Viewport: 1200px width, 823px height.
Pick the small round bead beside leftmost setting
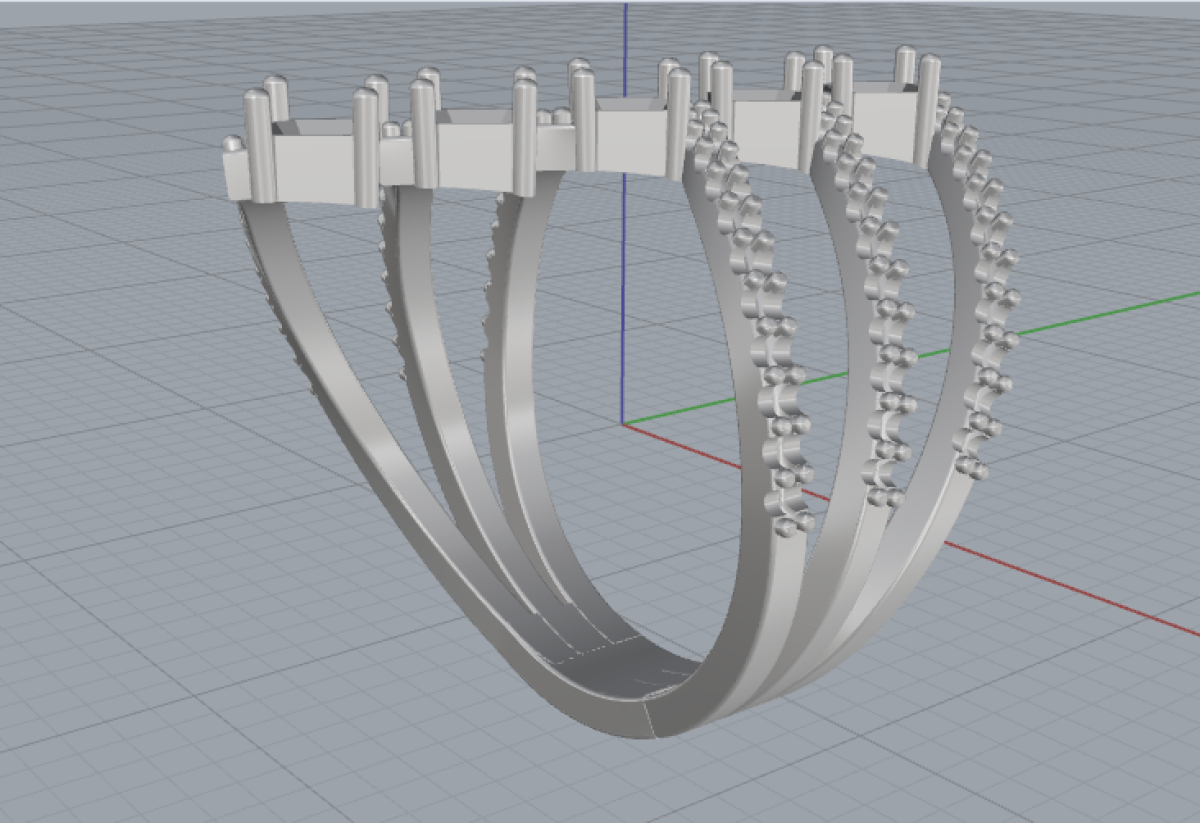tap(232, 145)
